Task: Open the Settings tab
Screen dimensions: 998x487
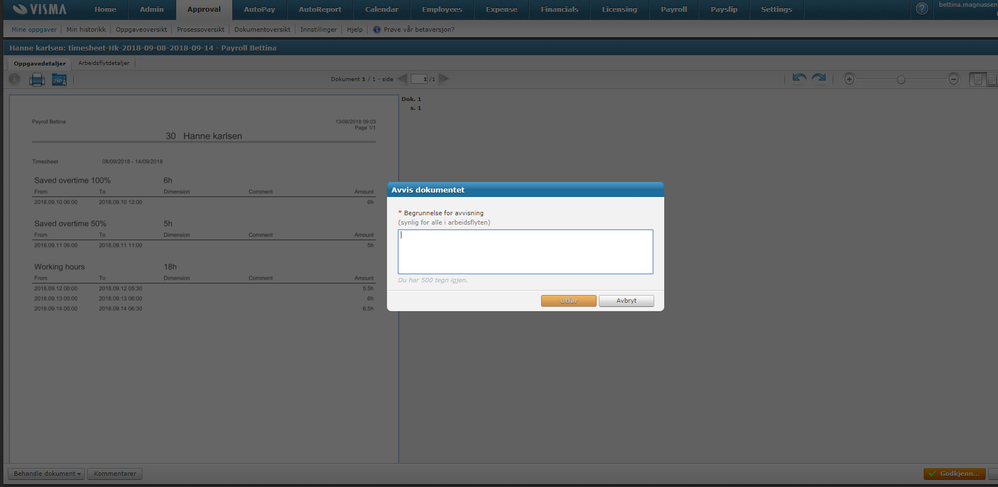Action: coord(777,10)
